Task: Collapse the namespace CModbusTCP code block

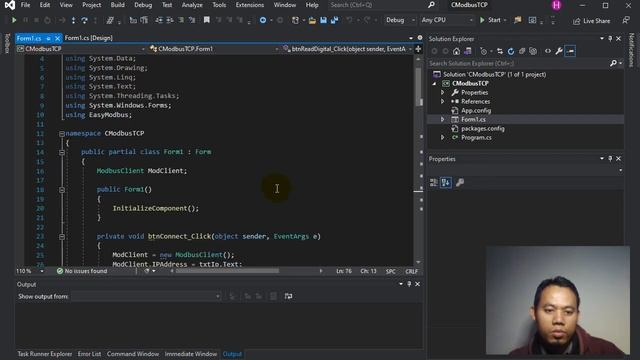Action: point(62,133)
